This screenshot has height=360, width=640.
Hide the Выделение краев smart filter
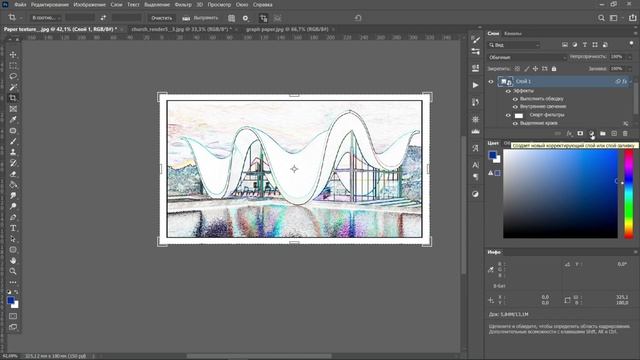click(x=515, y=123)
